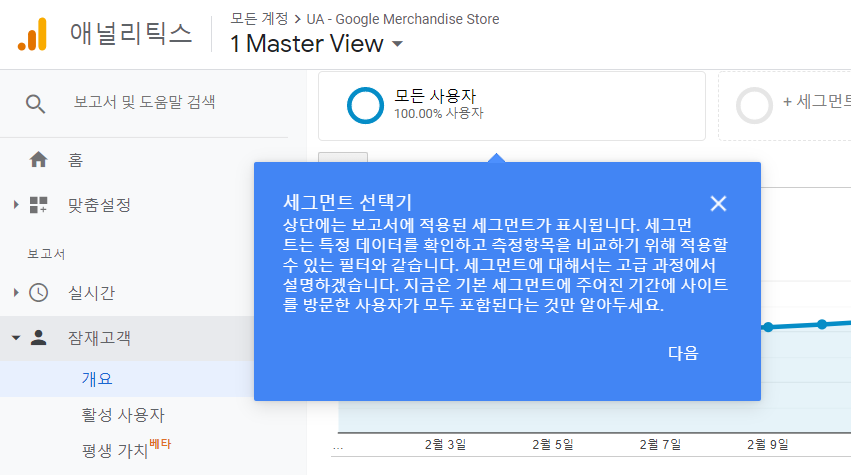Viewport: 851px width, 475px height.
Task: Click the home icon in sidebar
Action: (38, 160)
